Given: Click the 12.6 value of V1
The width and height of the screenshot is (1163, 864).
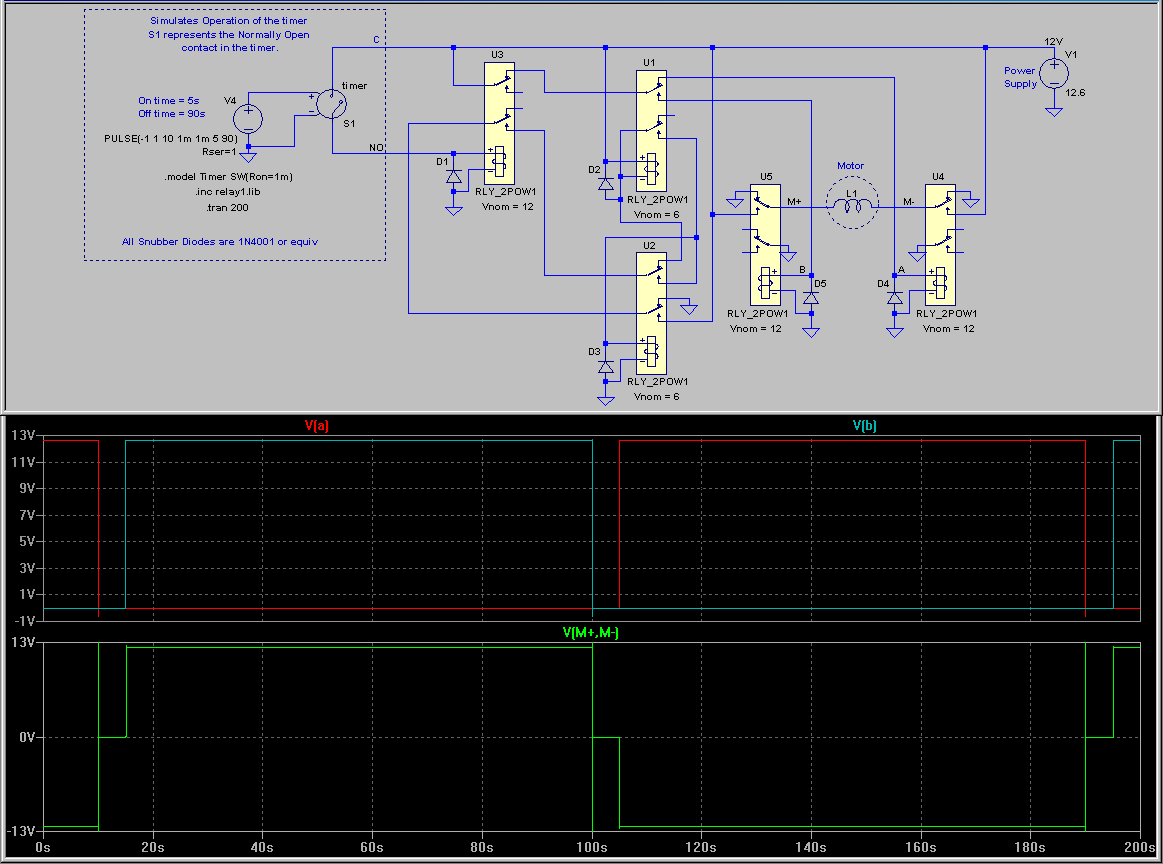Looking at the screenshot, I should 1075,93.
